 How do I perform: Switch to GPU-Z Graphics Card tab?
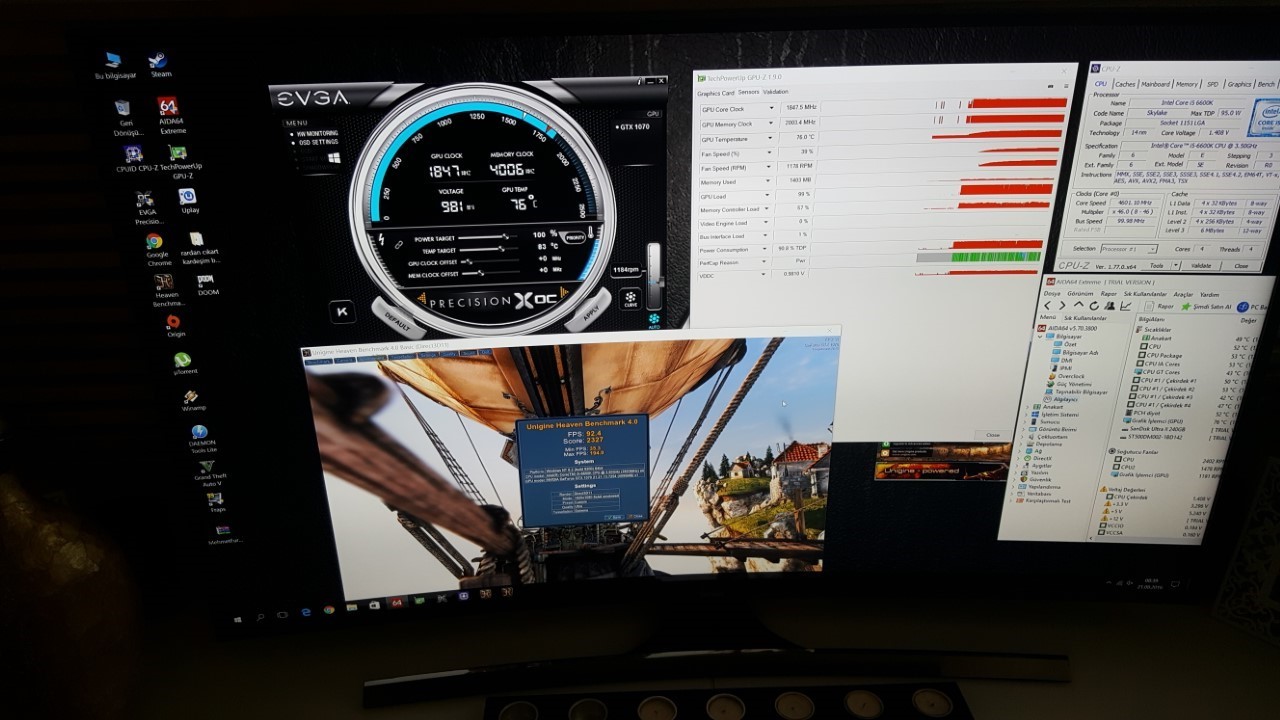[715, 92]
